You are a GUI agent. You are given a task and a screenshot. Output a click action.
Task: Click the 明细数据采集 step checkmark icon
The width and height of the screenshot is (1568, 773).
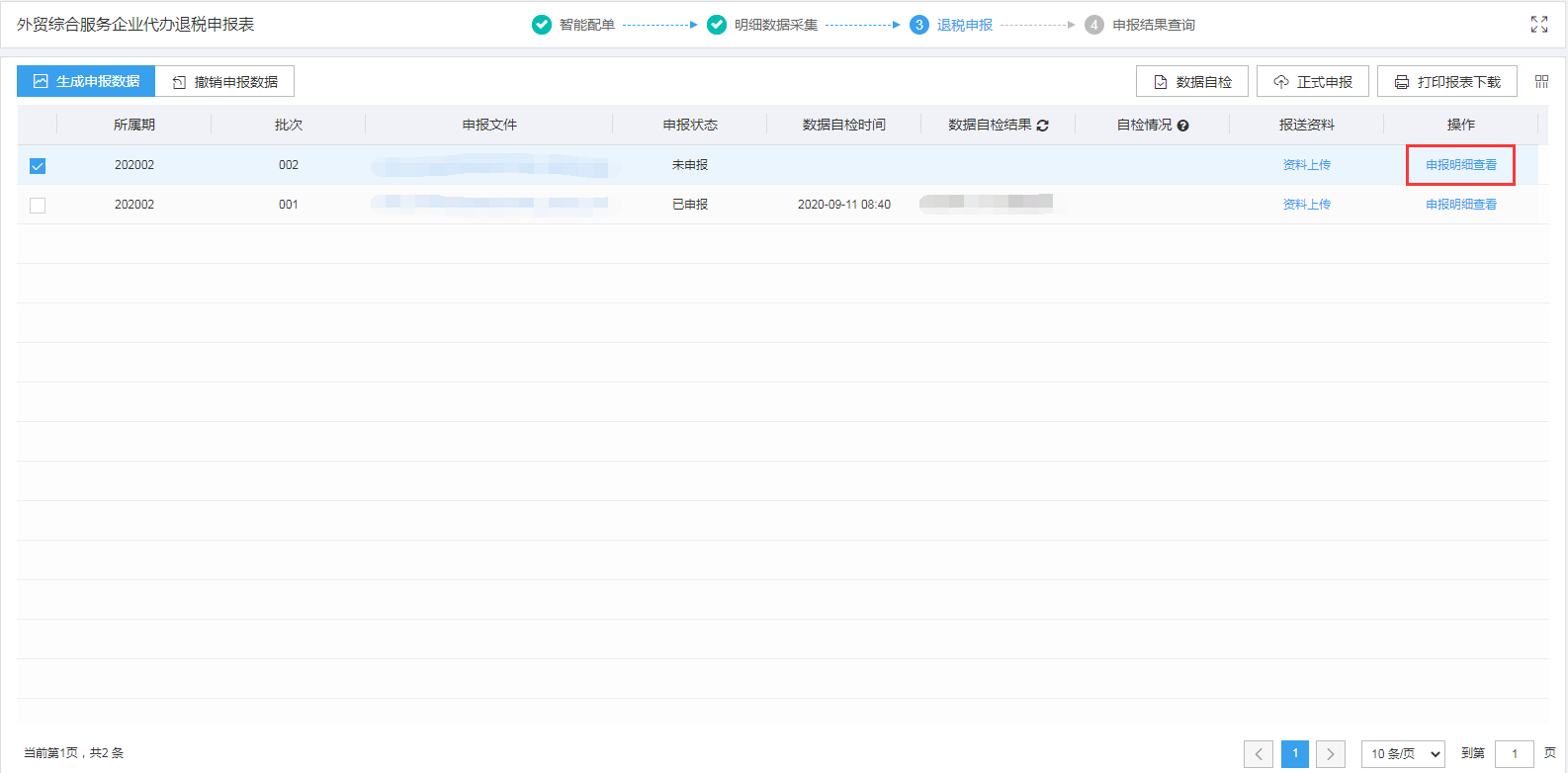click(x=717, y=25)
